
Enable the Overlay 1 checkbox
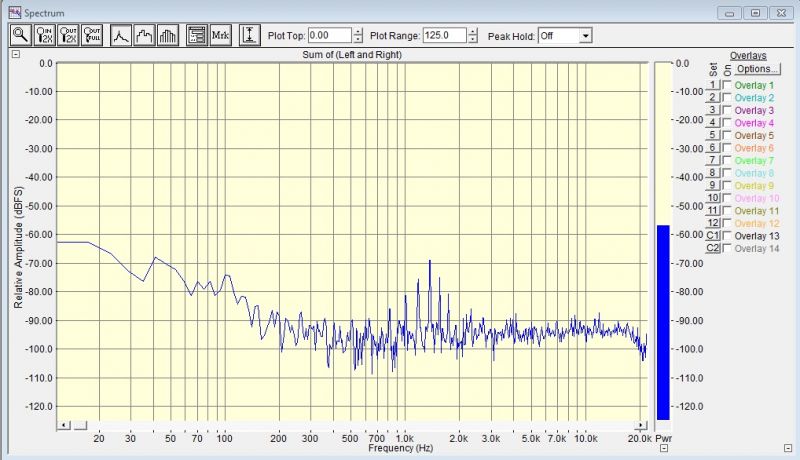[x=727, y=85]
